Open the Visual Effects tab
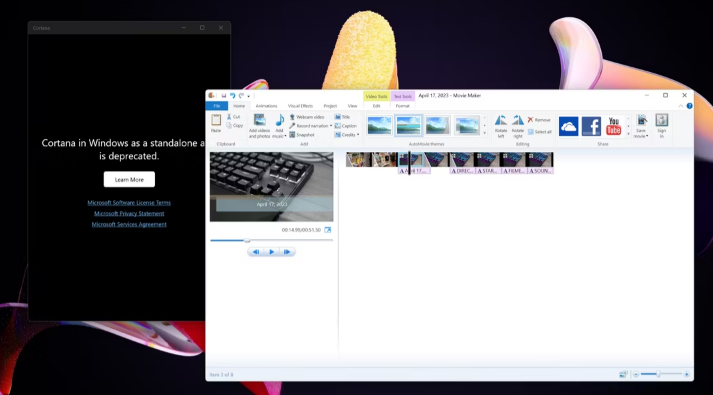 300,106
